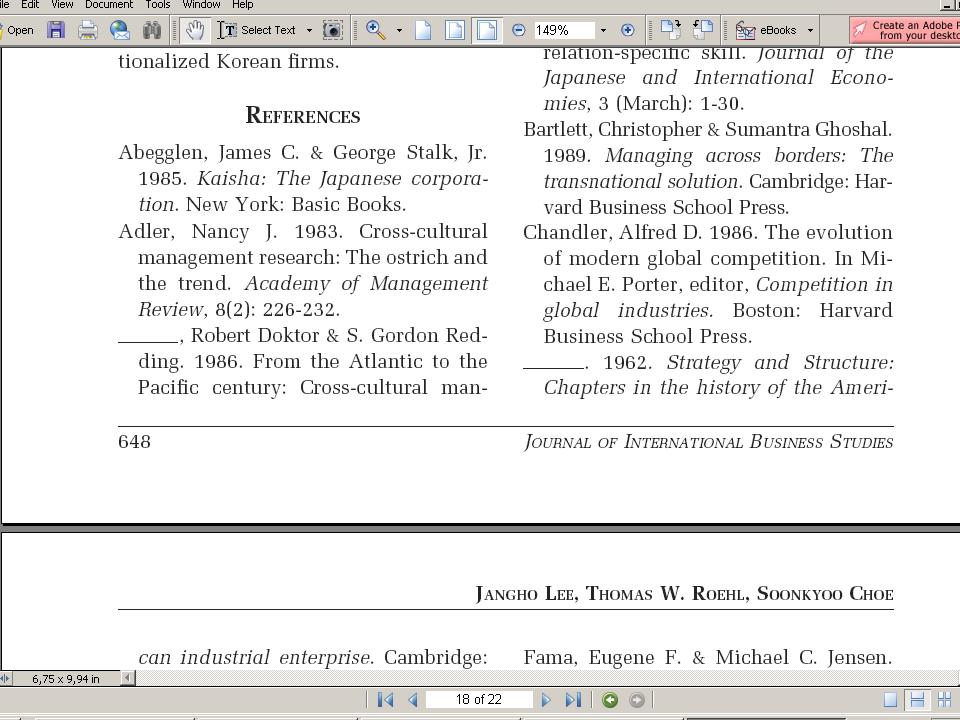The height and width of the screenshot is (720, 960).
Task: Open the Document menu
Action: click(109, 5)
